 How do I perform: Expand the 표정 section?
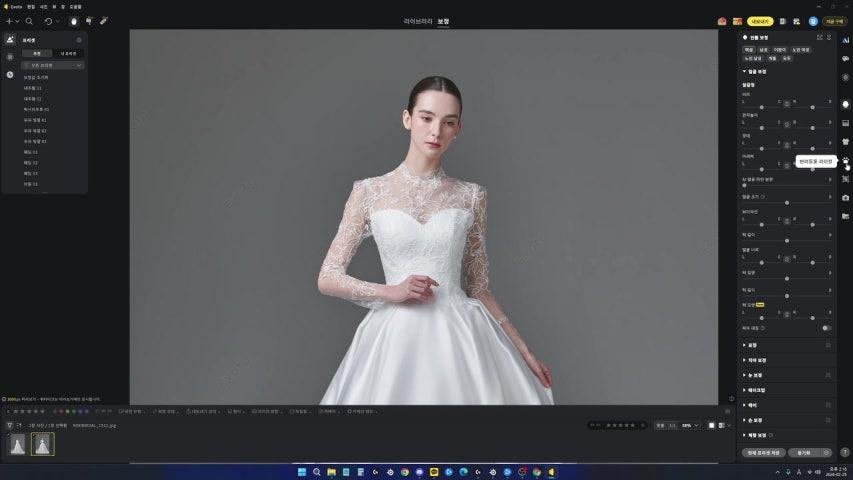(744, 345)
